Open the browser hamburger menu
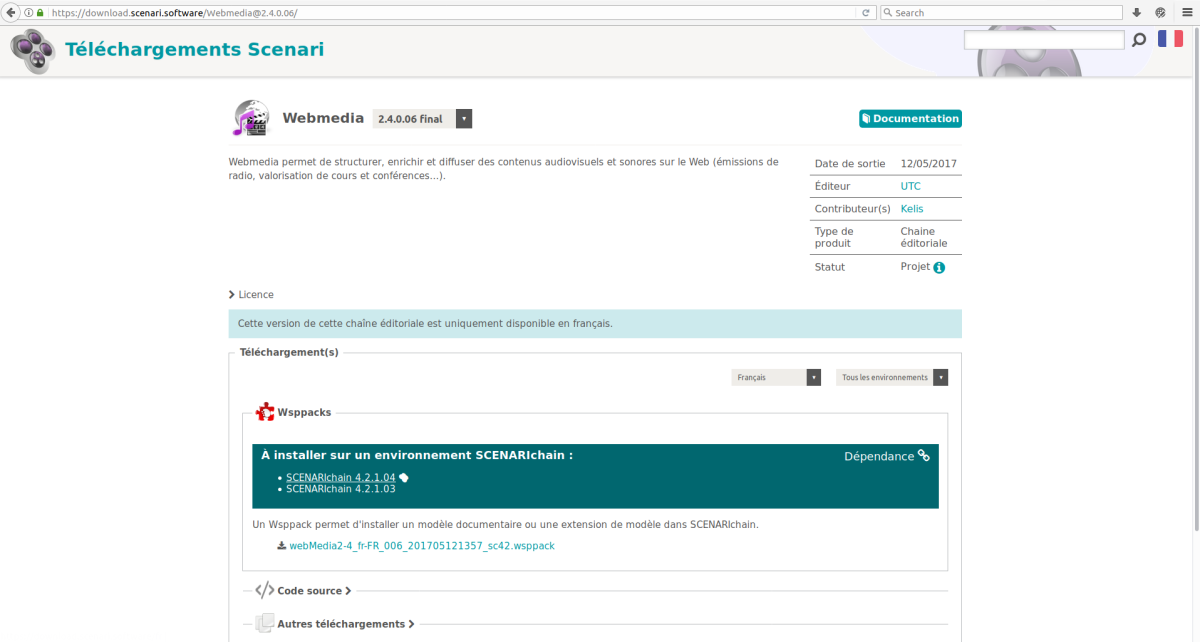Screen dimensions: 1200x642 pos(1186,13)
